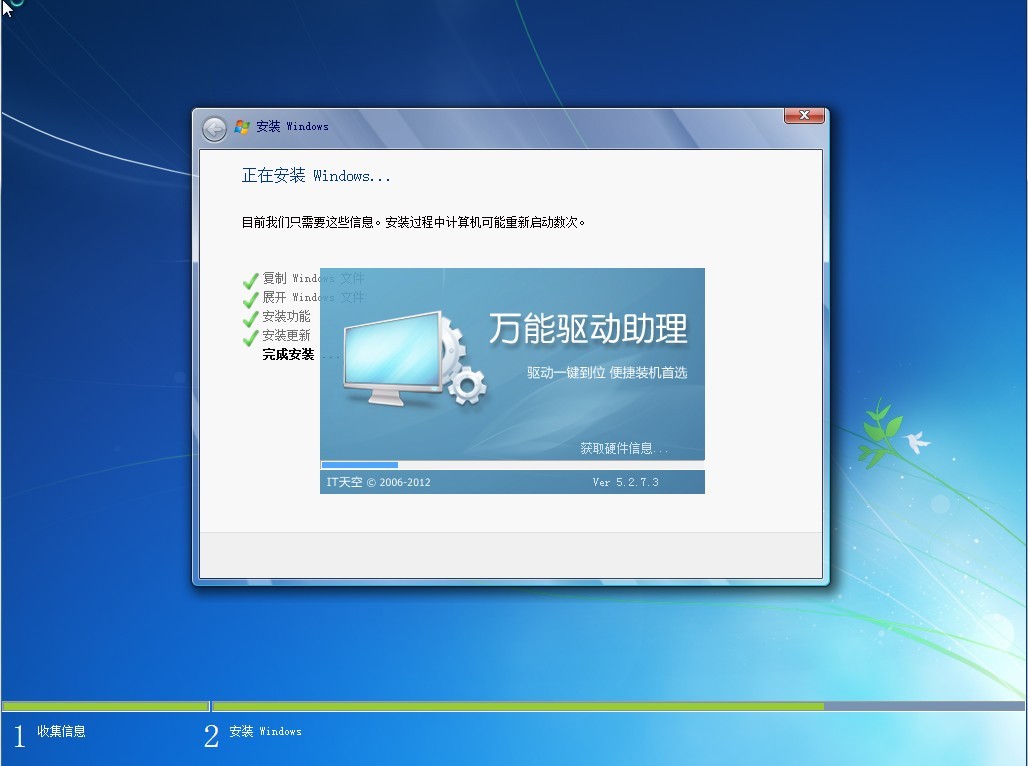The width and height of the screenshot is (1028, 766).
Task: Click the monitor with gears driver assistant icon
Action: click(415, 359)
